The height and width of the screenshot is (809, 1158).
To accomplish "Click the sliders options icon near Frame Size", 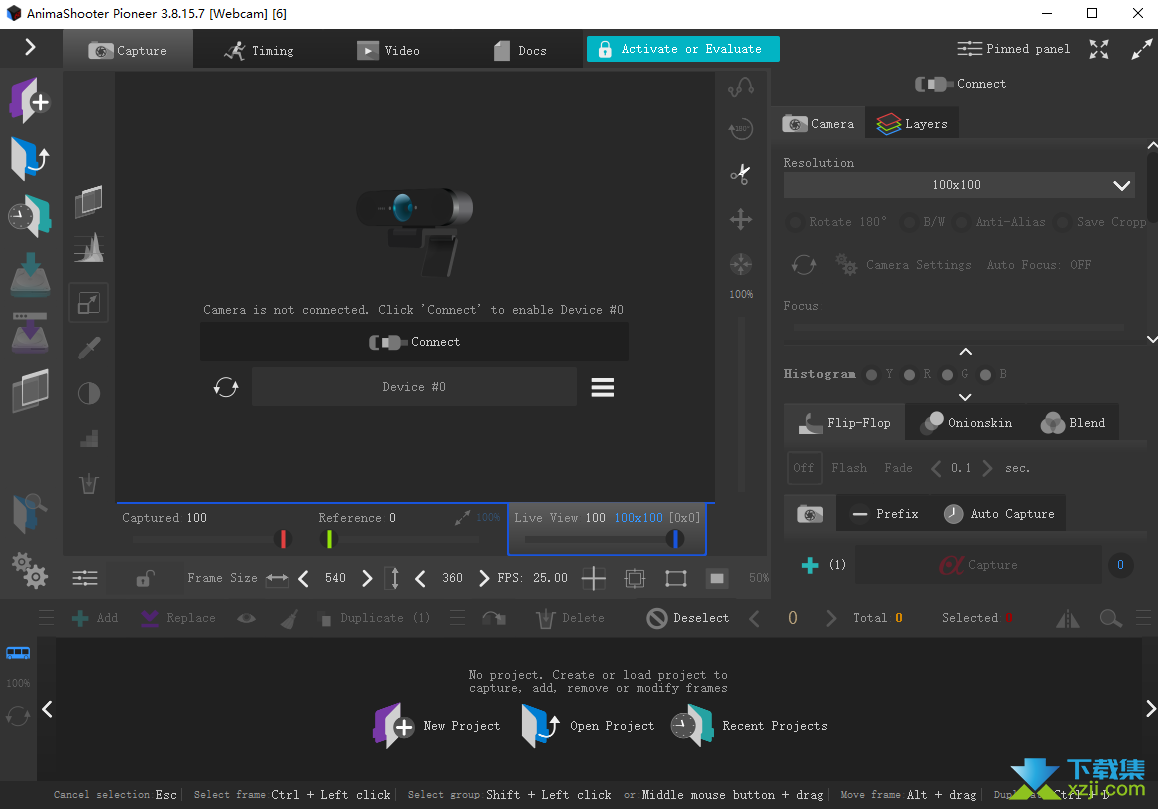I will tap(85, 578).
